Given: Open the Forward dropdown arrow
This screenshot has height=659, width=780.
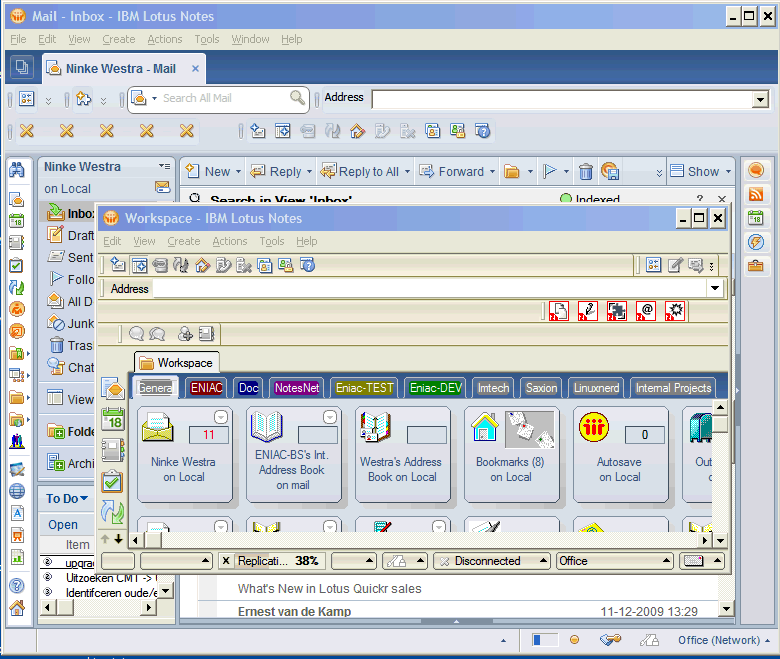Looking at the screenshot, I should [x=492, y=172].
